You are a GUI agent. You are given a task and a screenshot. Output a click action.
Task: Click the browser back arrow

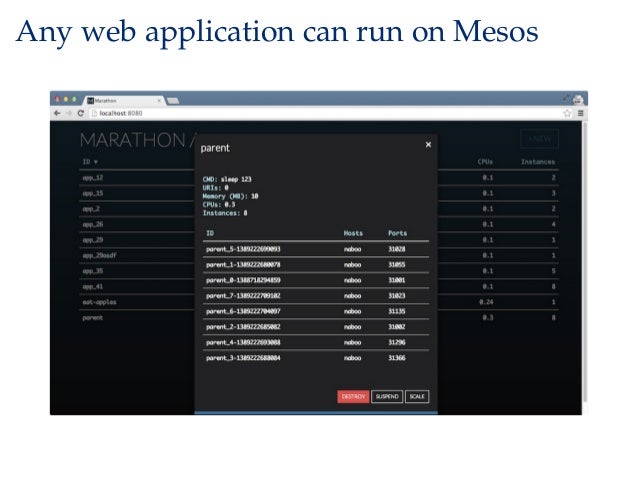click(57, 113)
